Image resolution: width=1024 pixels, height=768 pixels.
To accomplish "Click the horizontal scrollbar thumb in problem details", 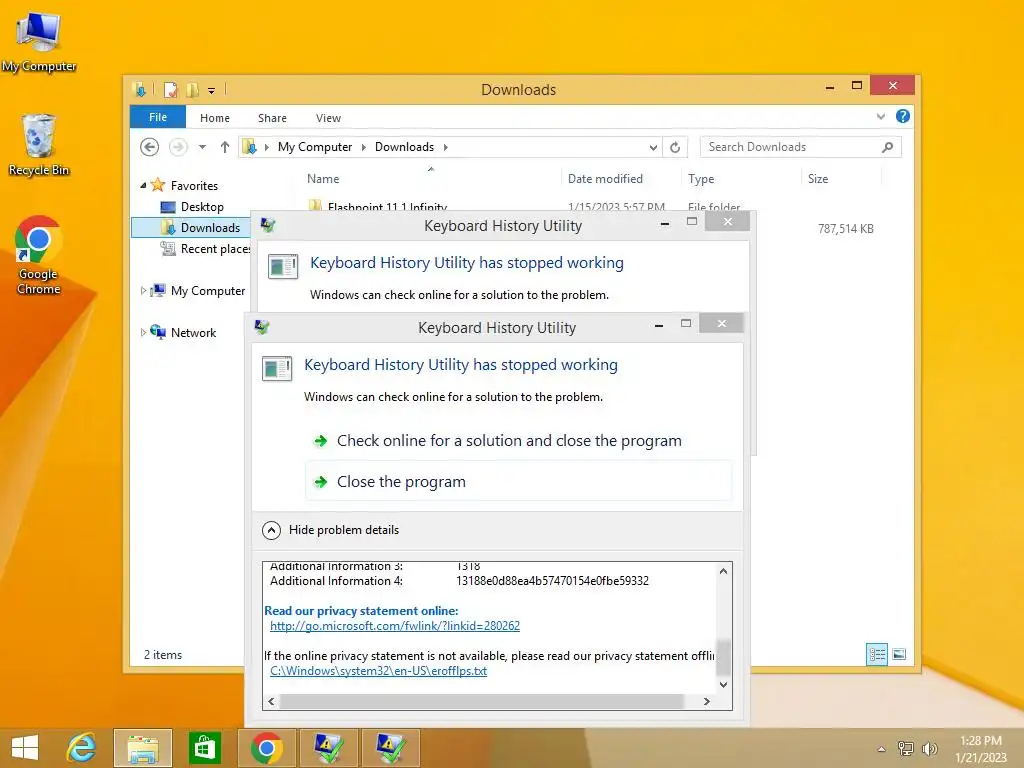I will click(x=481, y=701).
